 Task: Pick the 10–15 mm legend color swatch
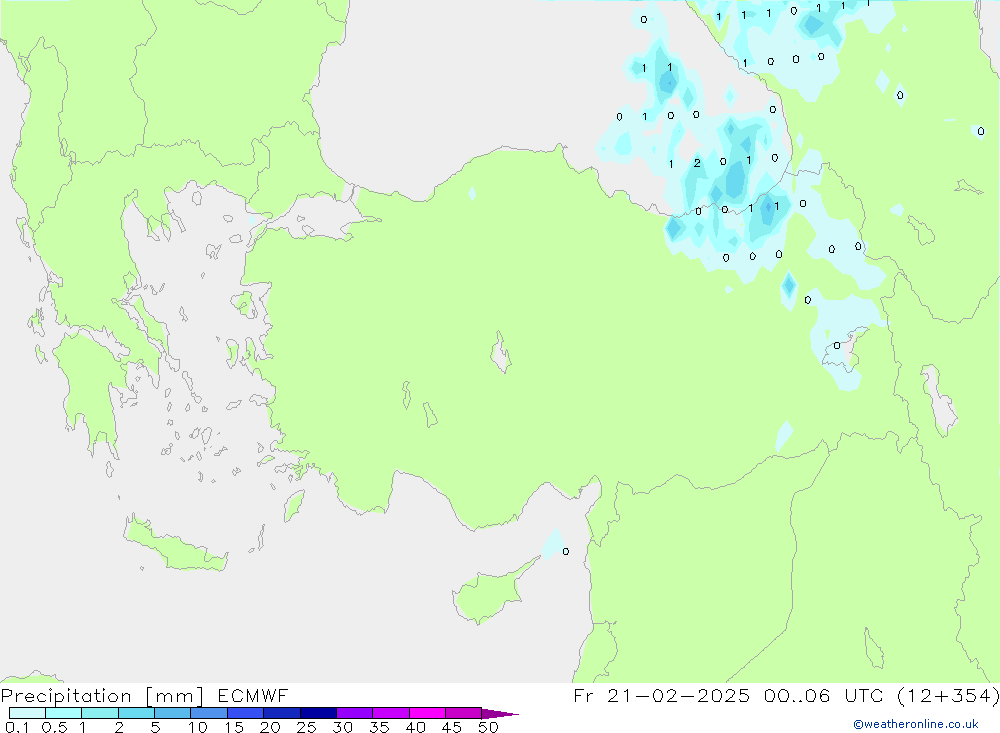(209, 713)
